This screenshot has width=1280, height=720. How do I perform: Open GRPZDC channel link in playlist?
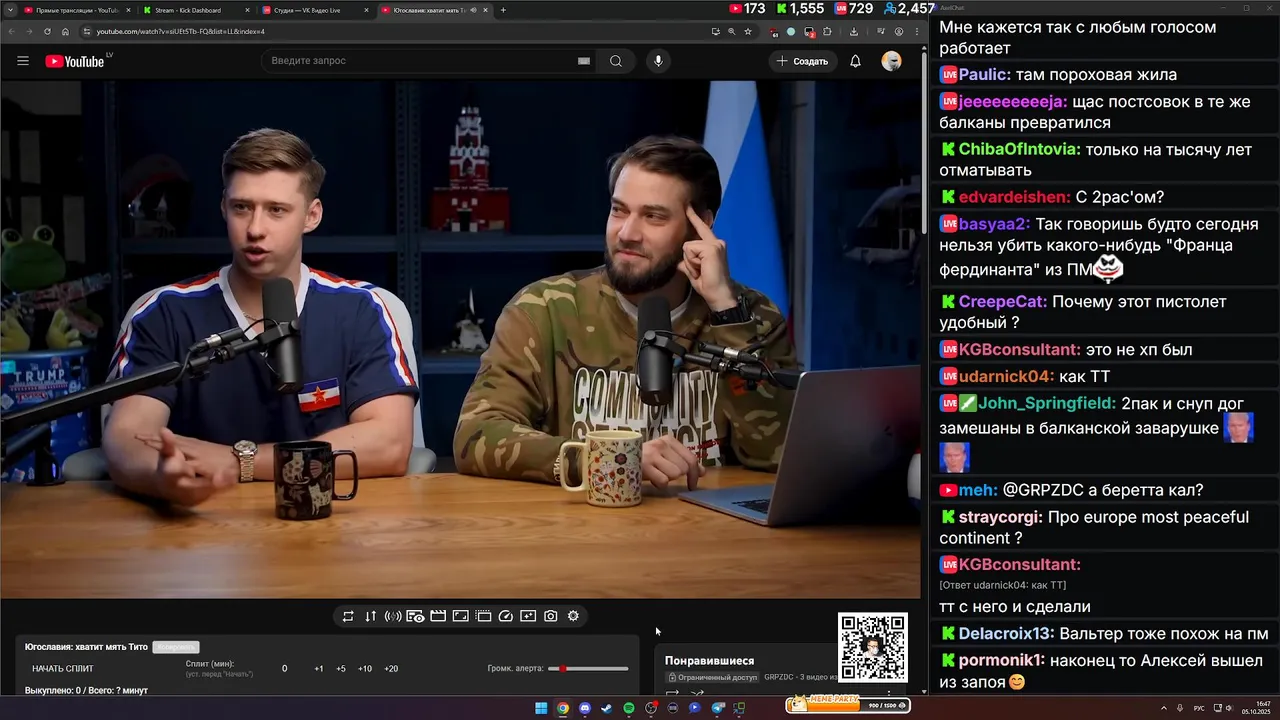(x=778, y=677)
